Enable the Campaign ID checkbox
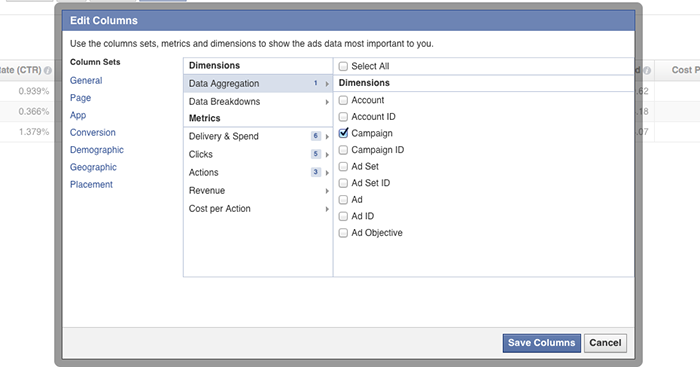The height and width of the screenshot is (367, 700). 343,150
